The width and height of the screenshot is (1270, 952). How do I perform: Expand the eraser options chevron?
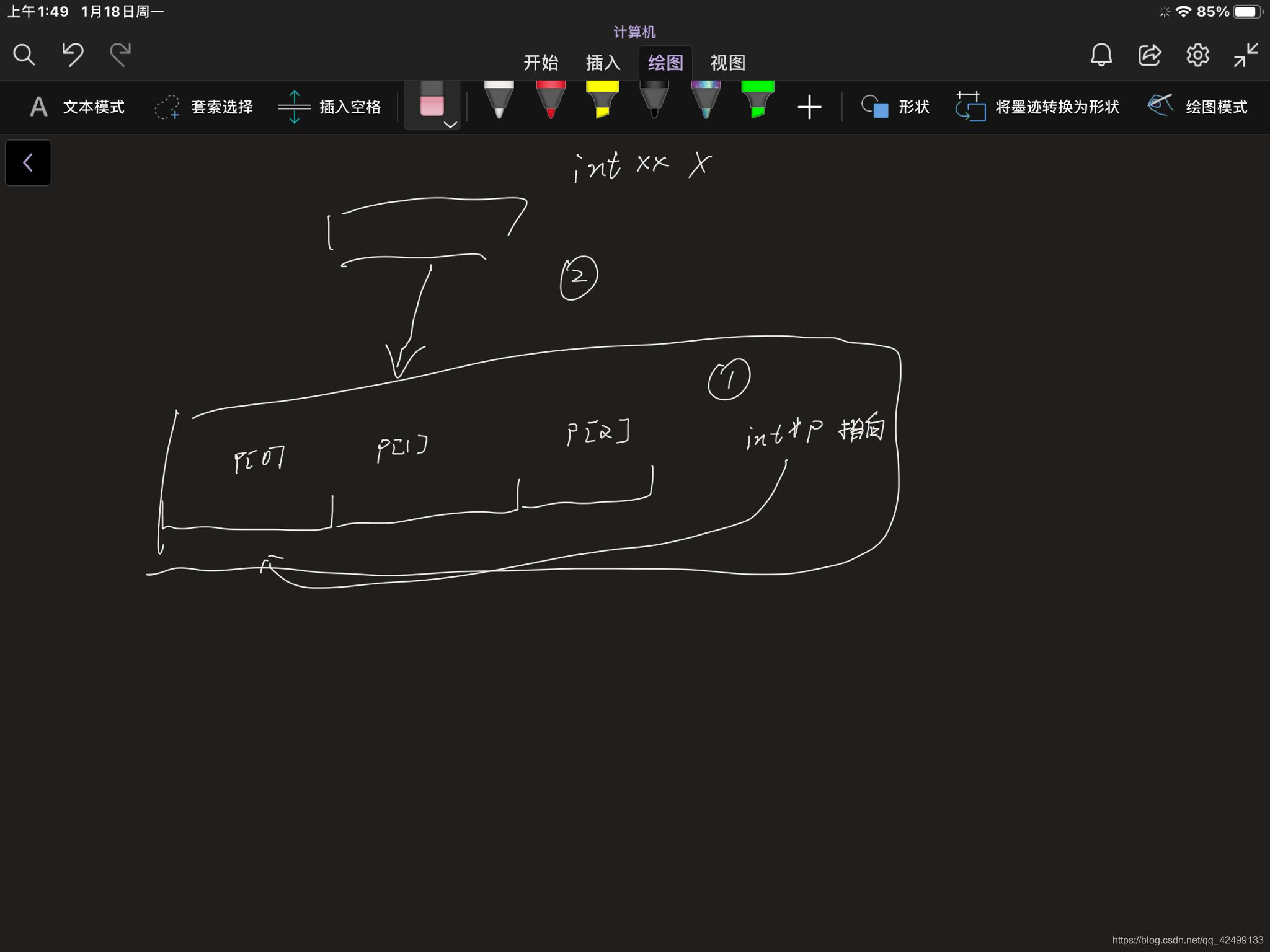pos(451,125)
